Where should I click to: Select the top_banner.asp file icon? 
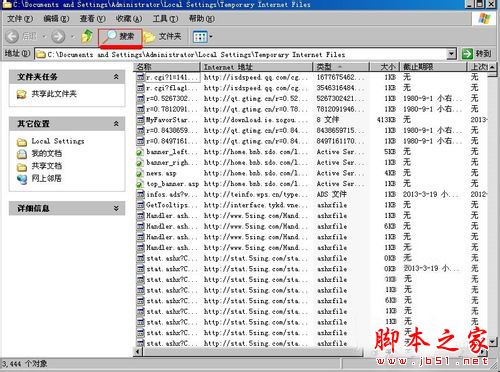140,184
